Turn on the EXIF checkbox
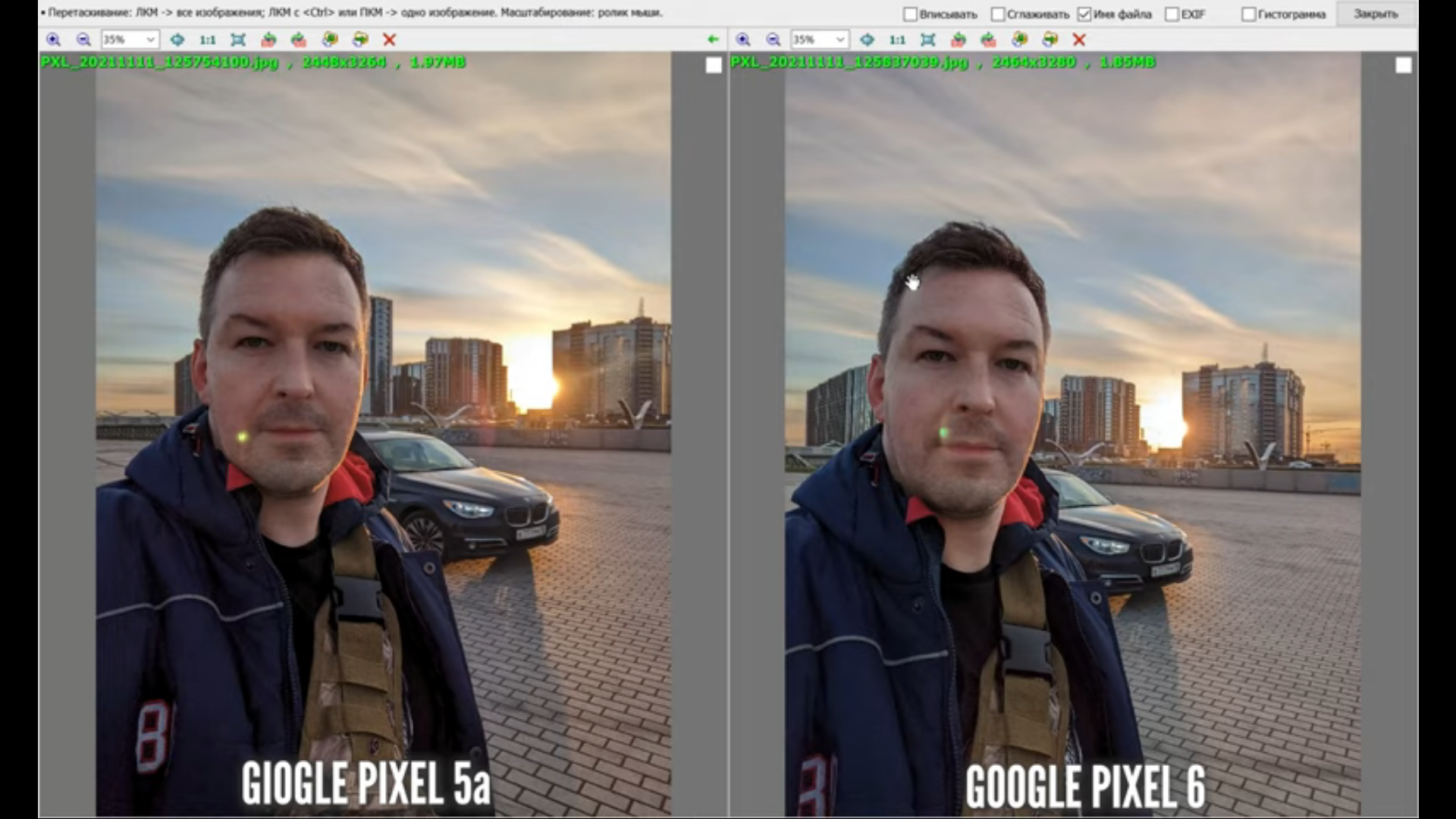The image size is (1456, 819). pyautogui.click(x=1172, y=14)
